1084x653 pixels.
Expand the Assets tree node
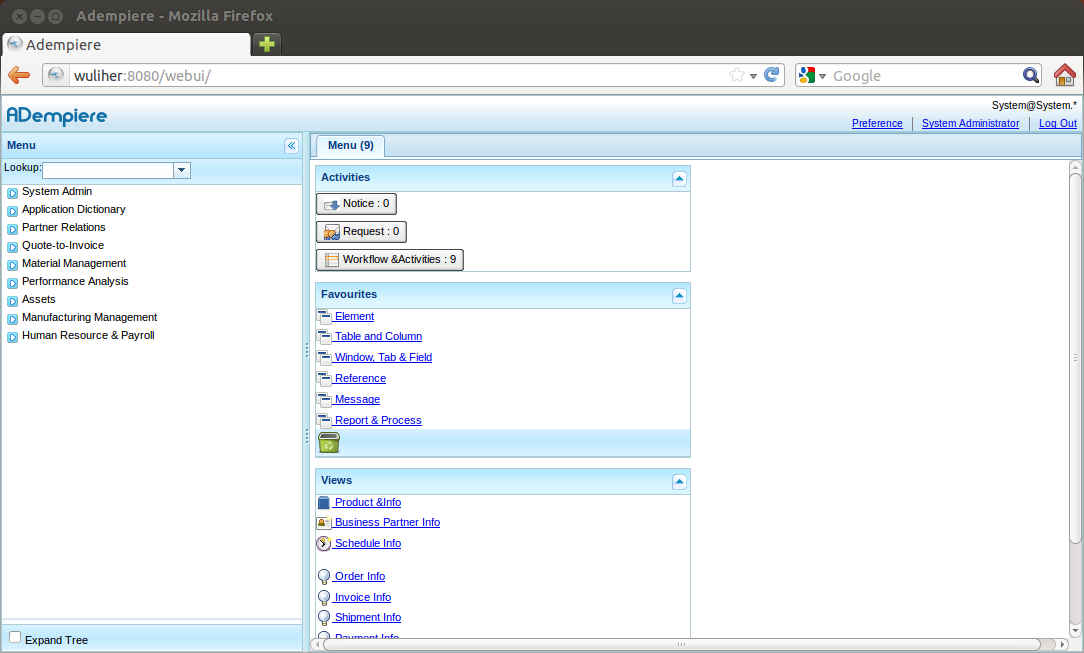(x=12, y=301)
